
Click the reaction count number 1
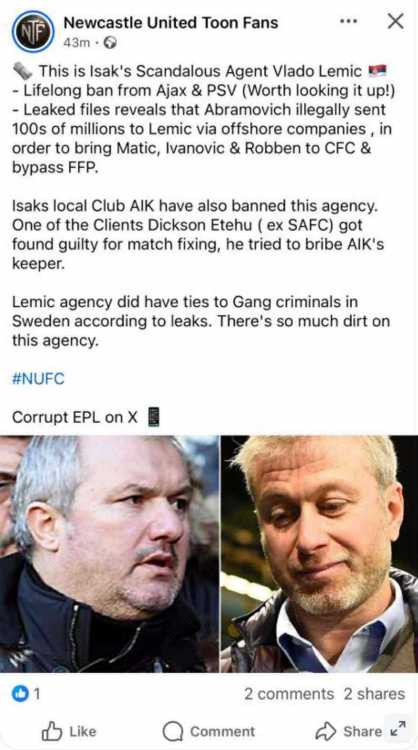pyautogui.click(x=37, y=694)
